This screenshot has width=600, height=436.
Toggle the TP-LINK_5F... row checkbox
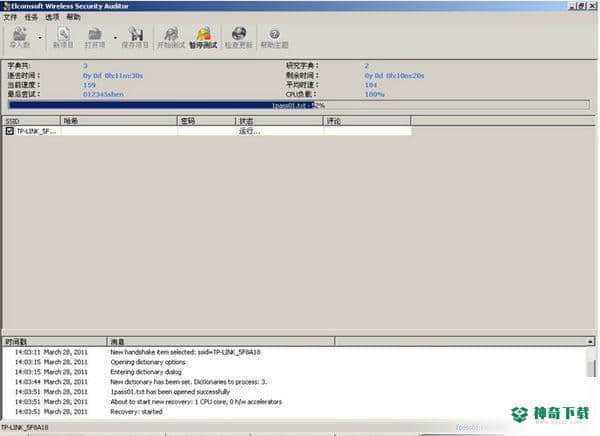[x=10, y=131]
